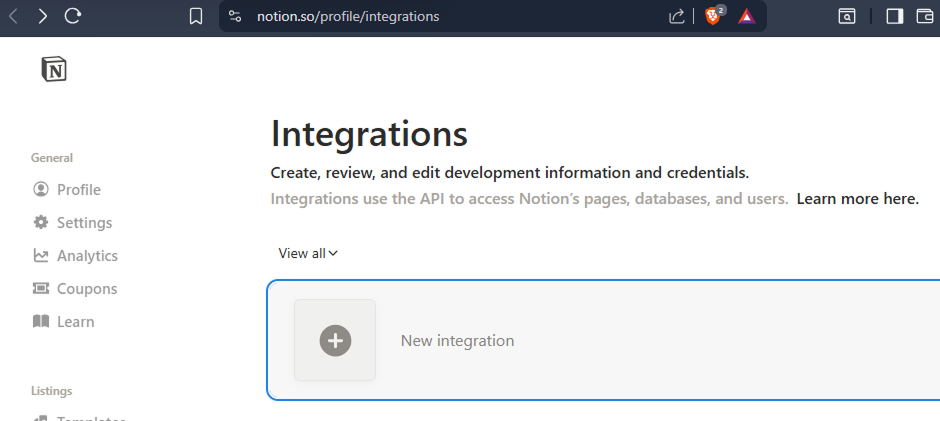Reload the current page
Image resolution: width=940 pixels, height=421 pixels.
(73, 16)
